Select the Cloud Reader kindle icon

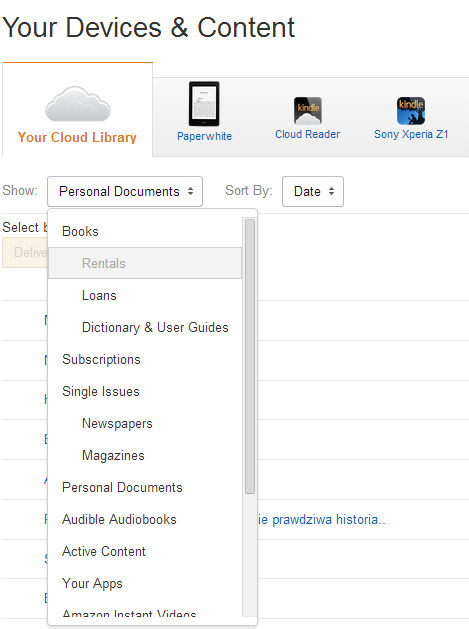[x=307, y=111]
